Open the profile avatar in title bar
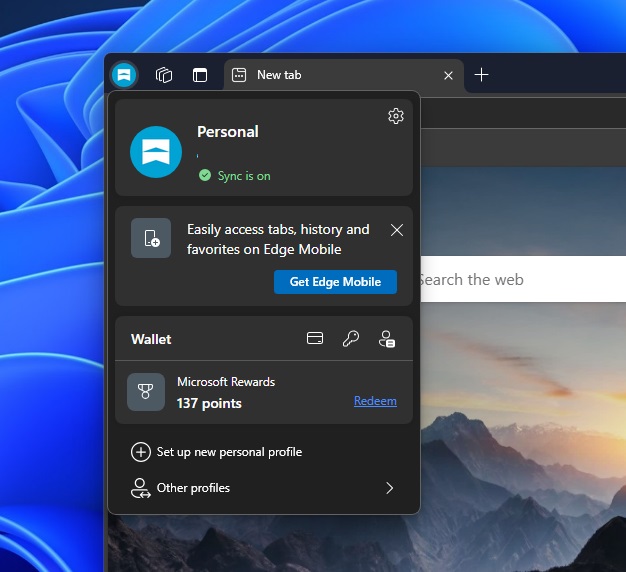 coord(124,75)
